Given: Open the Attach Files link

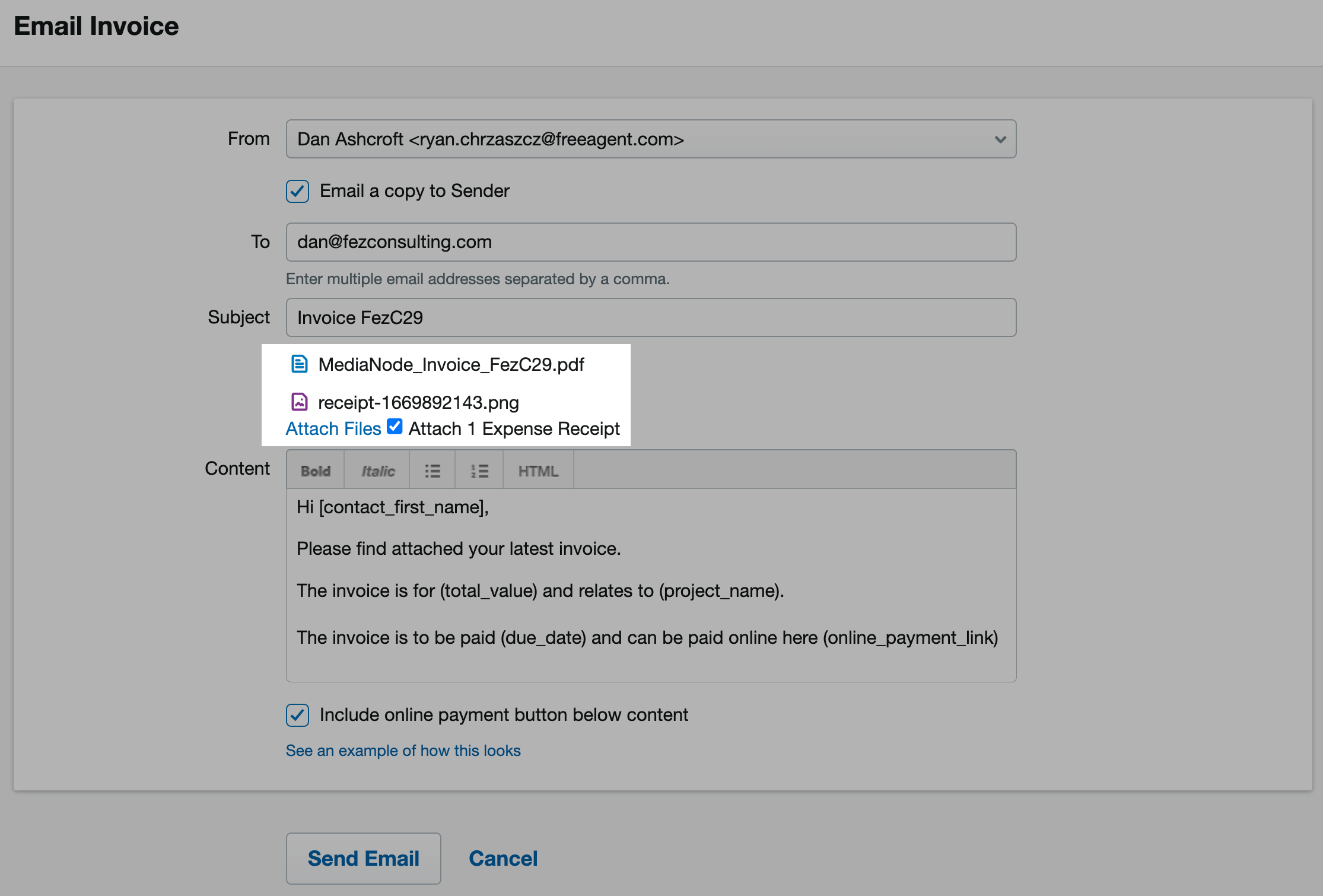Looking at the screenshot, I should pyautogui.click(x=333, y=428).
